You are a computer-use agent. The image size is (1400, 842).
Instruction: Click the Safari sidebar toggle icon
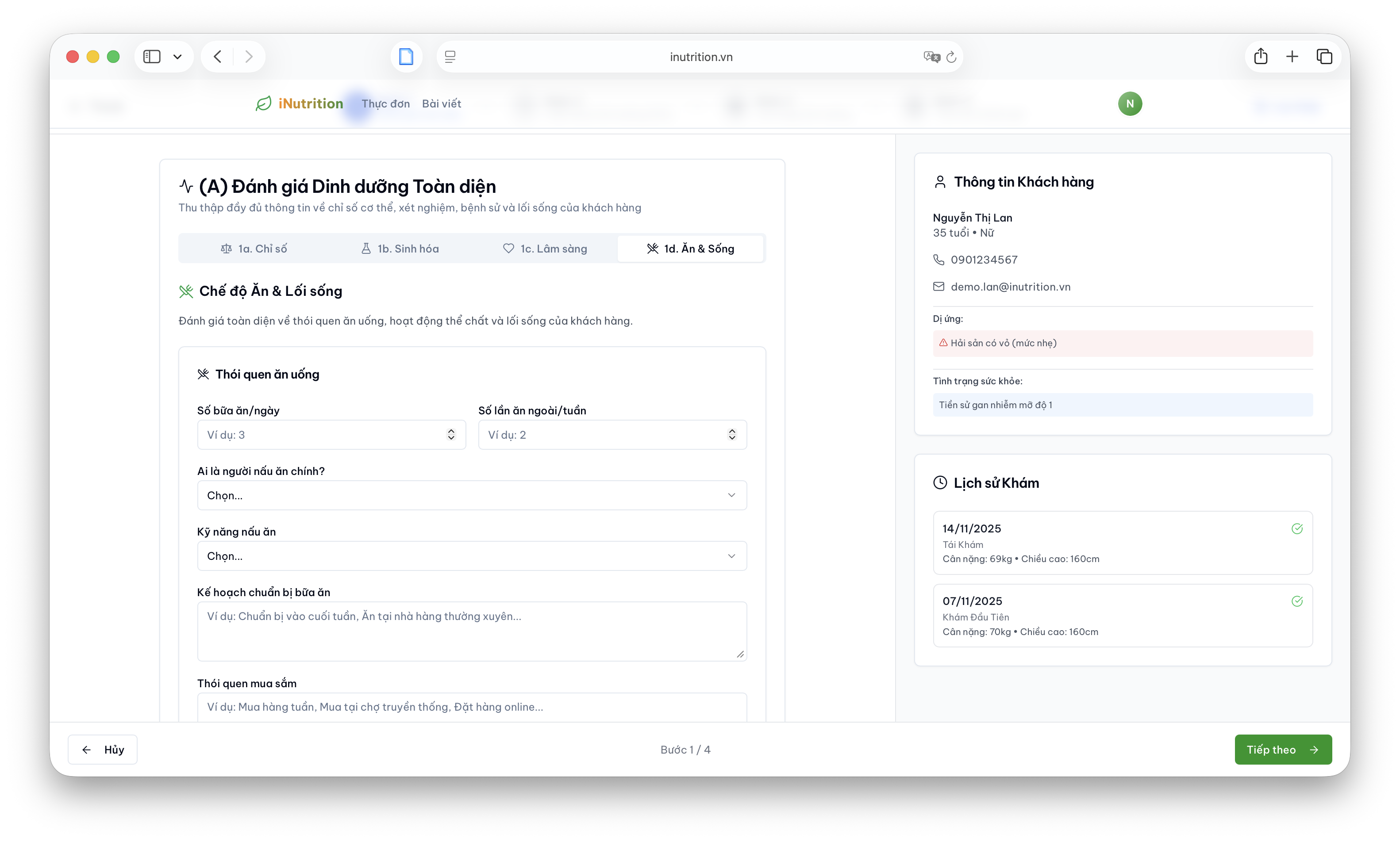pyautogui.click(x=152, y=57)
